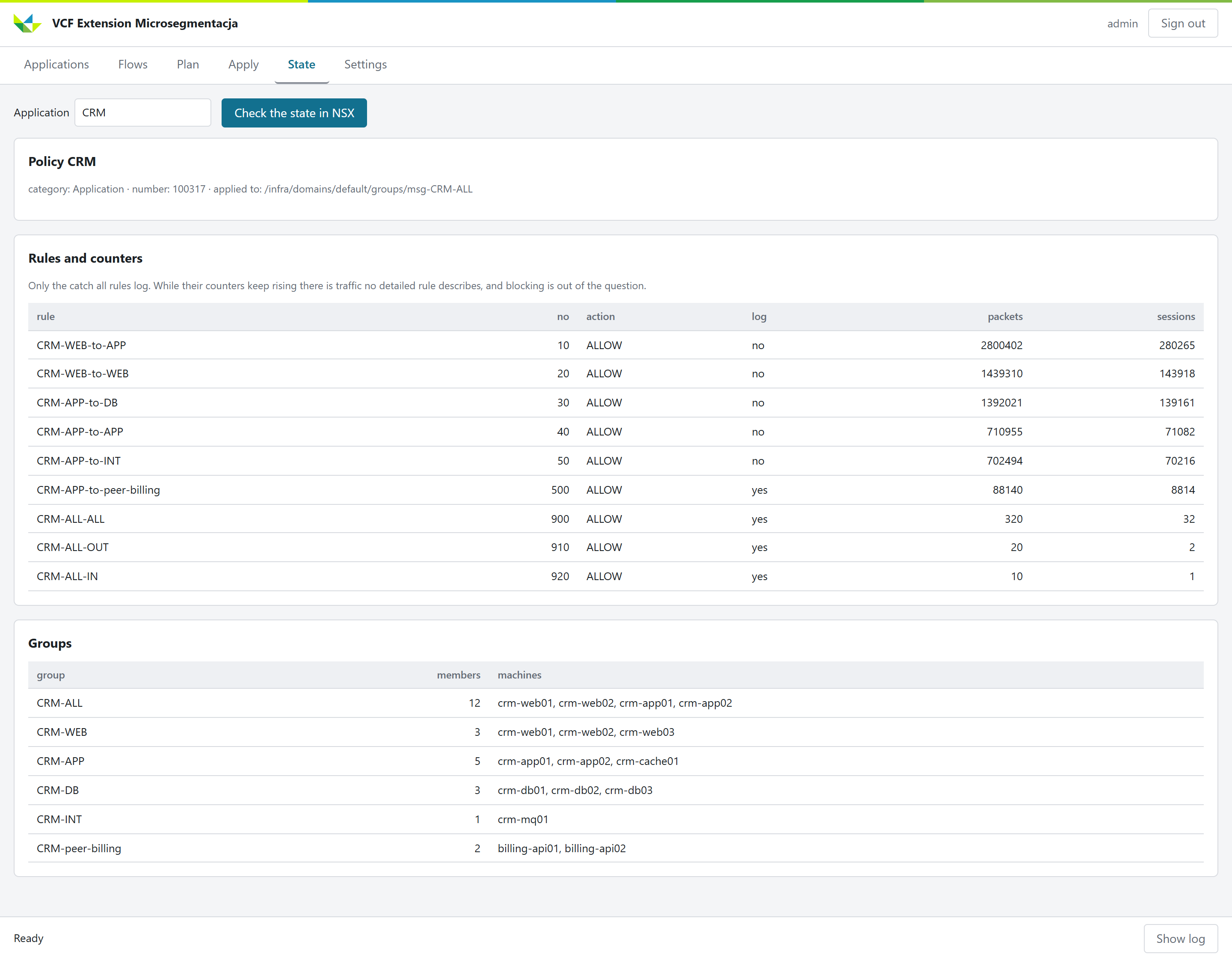Click the machines column header

click(519, 675)
